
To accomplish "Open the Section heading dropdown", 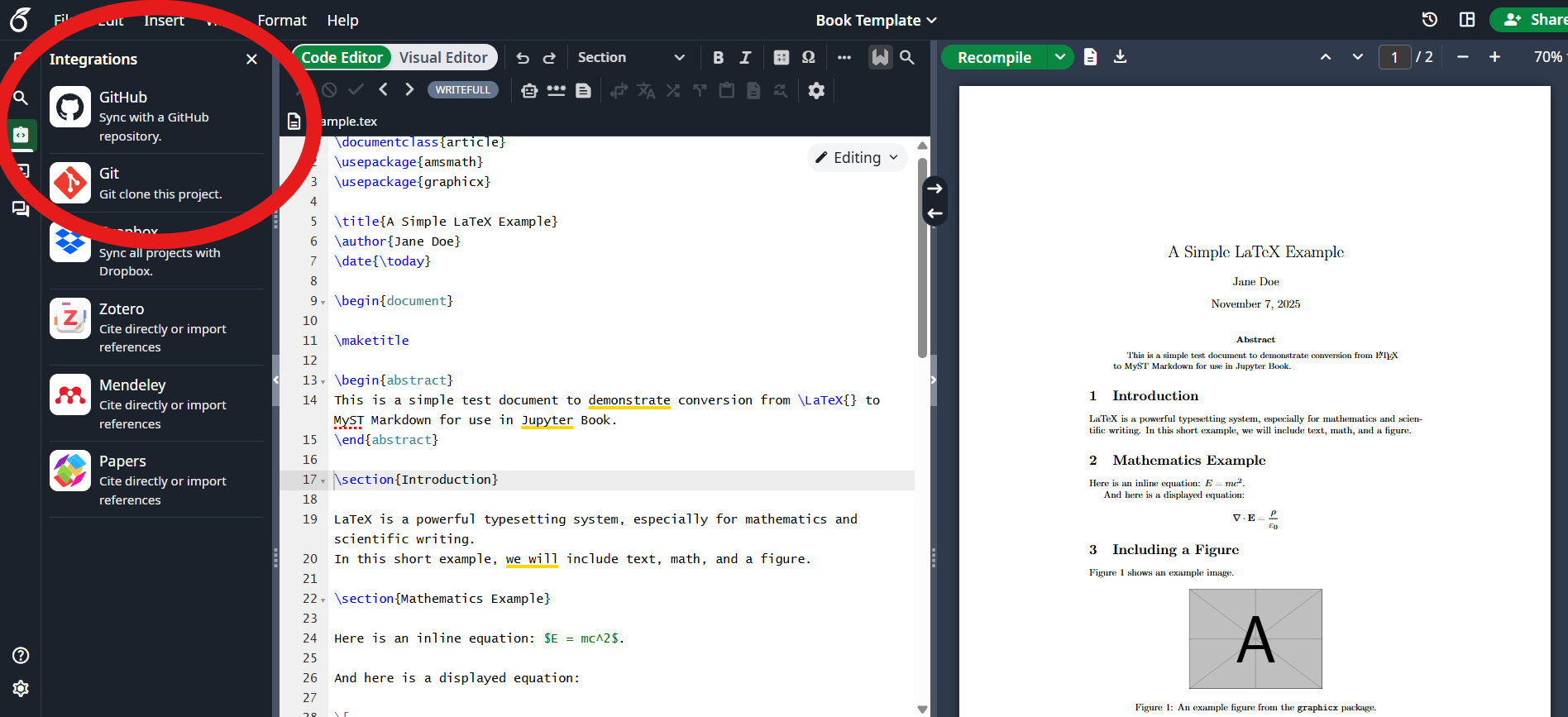I will [631, 57].
